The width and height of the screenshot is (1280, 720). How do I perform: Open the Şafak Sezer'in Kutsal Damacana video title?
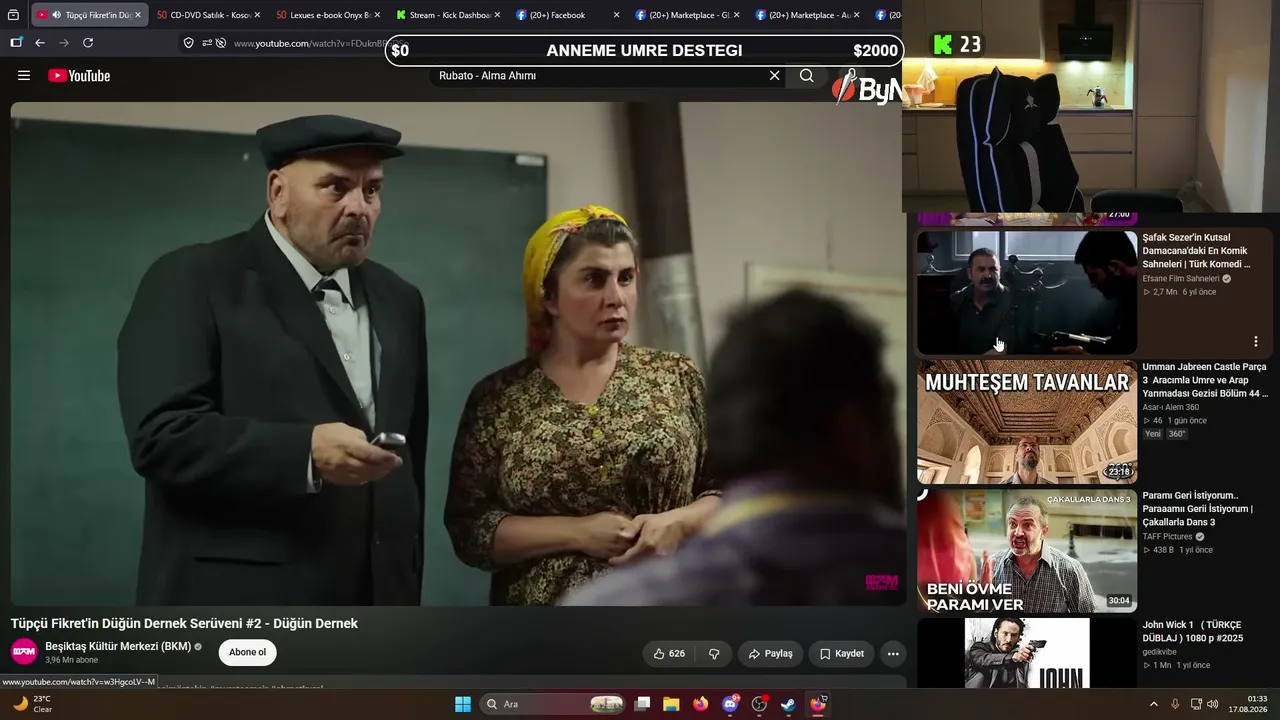click(x=1197, y=251)
